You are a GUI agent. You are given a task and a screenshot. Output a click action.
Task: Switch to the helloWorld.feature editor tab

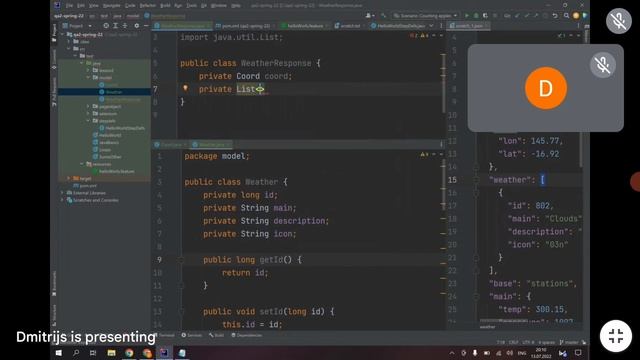click(305, 26)
